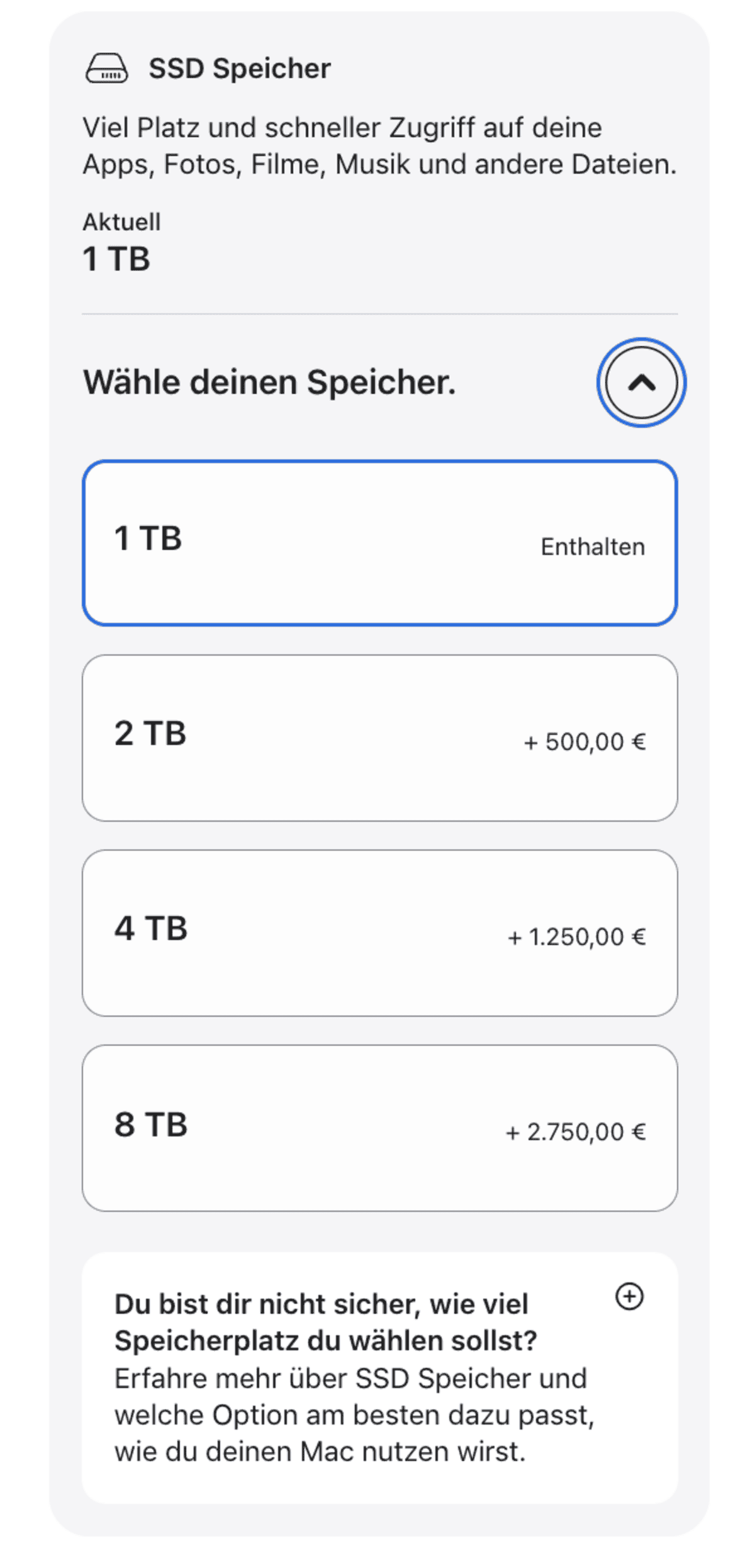The image size is (755, 1568).
Task: Click the "Viel Platz und schneller Zugriff" line
Action: (342, 128)
